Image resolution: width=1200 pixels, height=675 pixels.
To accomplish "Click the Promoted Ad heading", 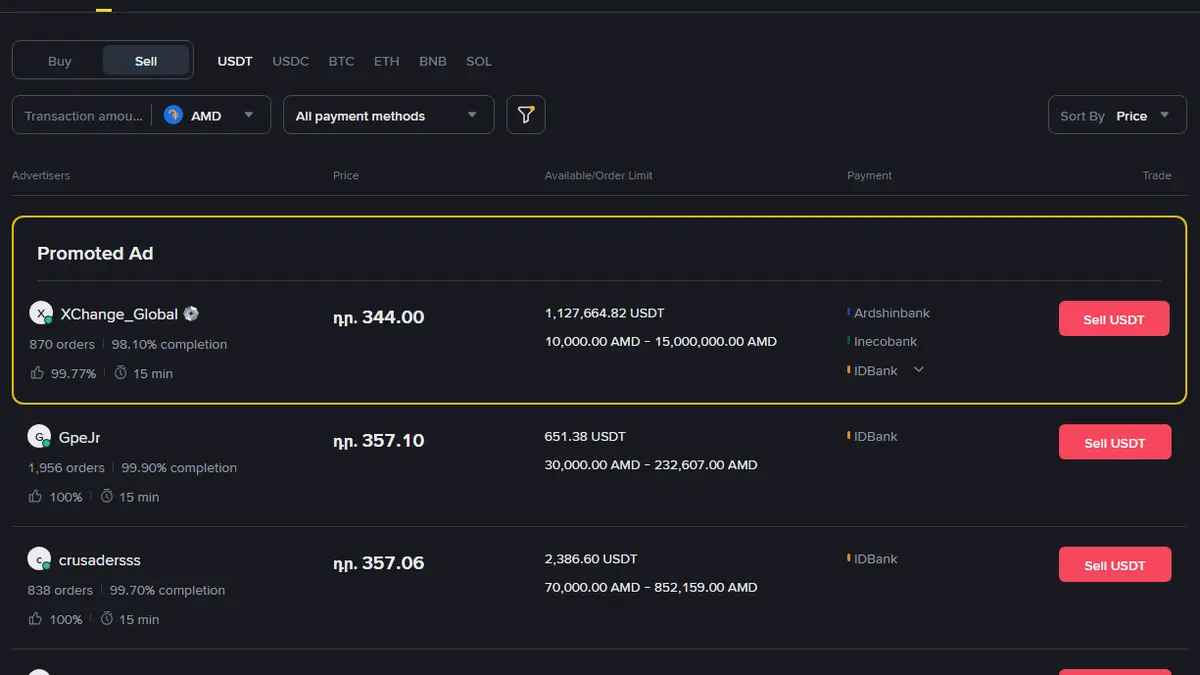I will 95,253.
